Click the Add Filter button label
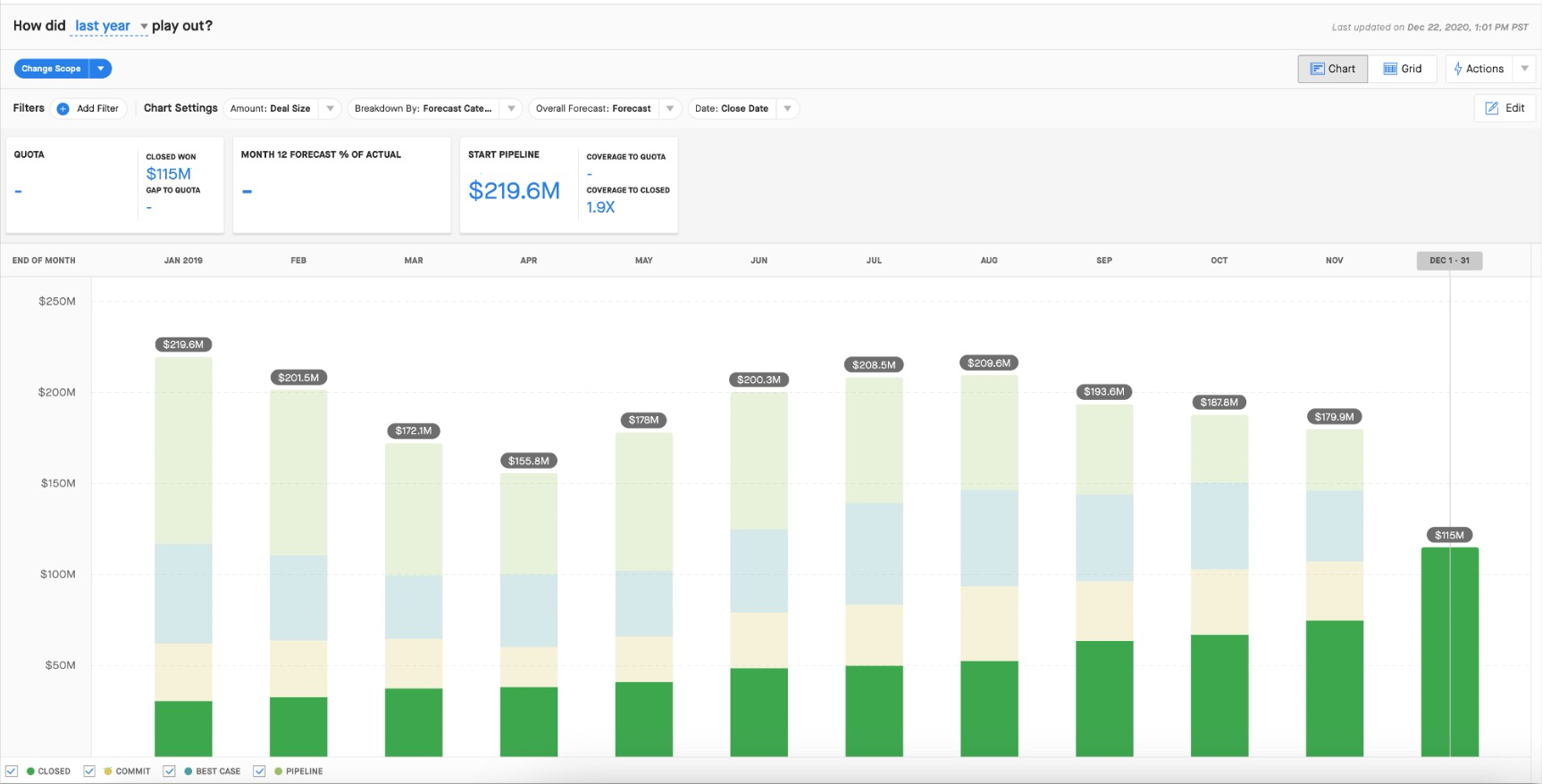The height and width of the screenshot is (784, 1542). 97,109
